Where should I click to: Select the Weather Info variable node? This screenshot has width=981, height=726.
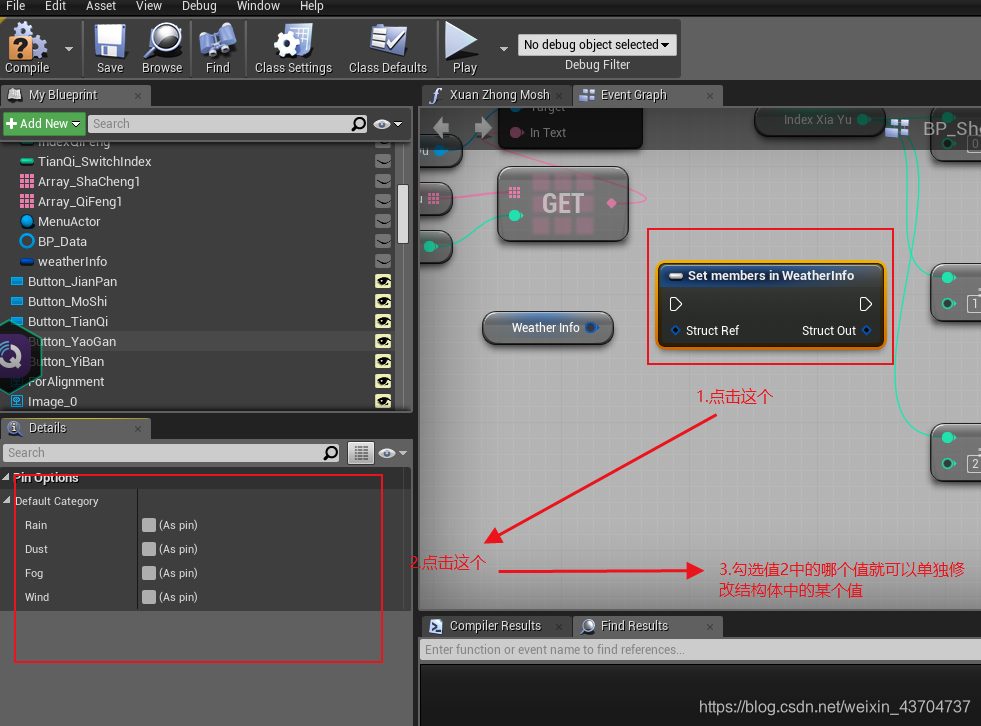coord(547,328)
